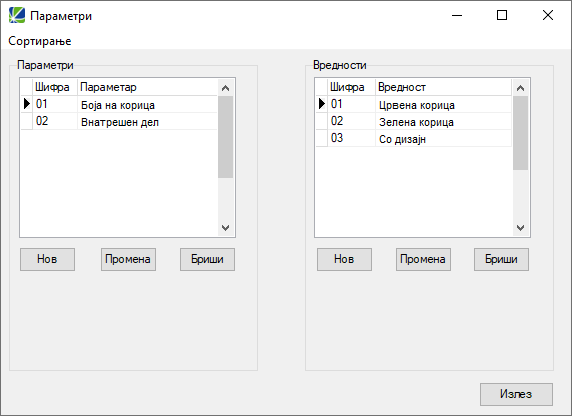
Task: Click down arrow of Вредности list scrollbar
Action: click(x=521, y=228)
